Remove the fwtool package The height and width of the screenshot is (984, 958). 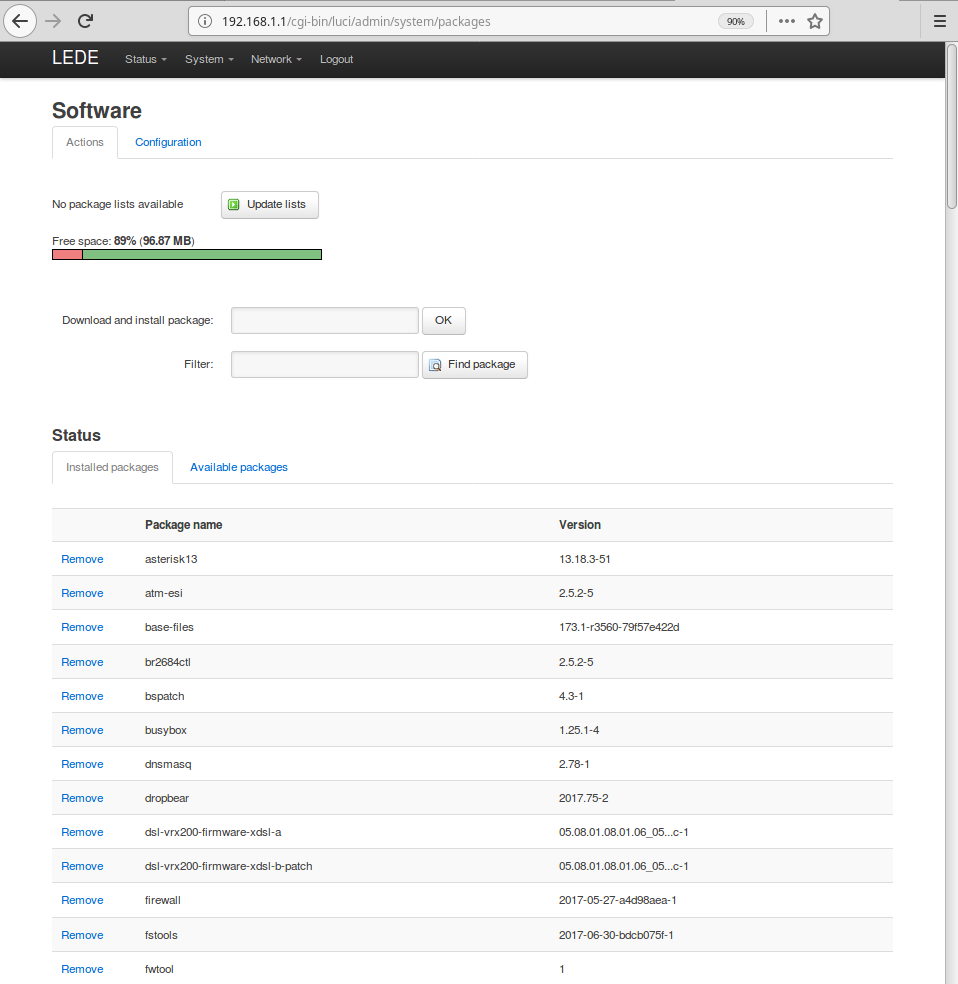(x=82, y=969)
